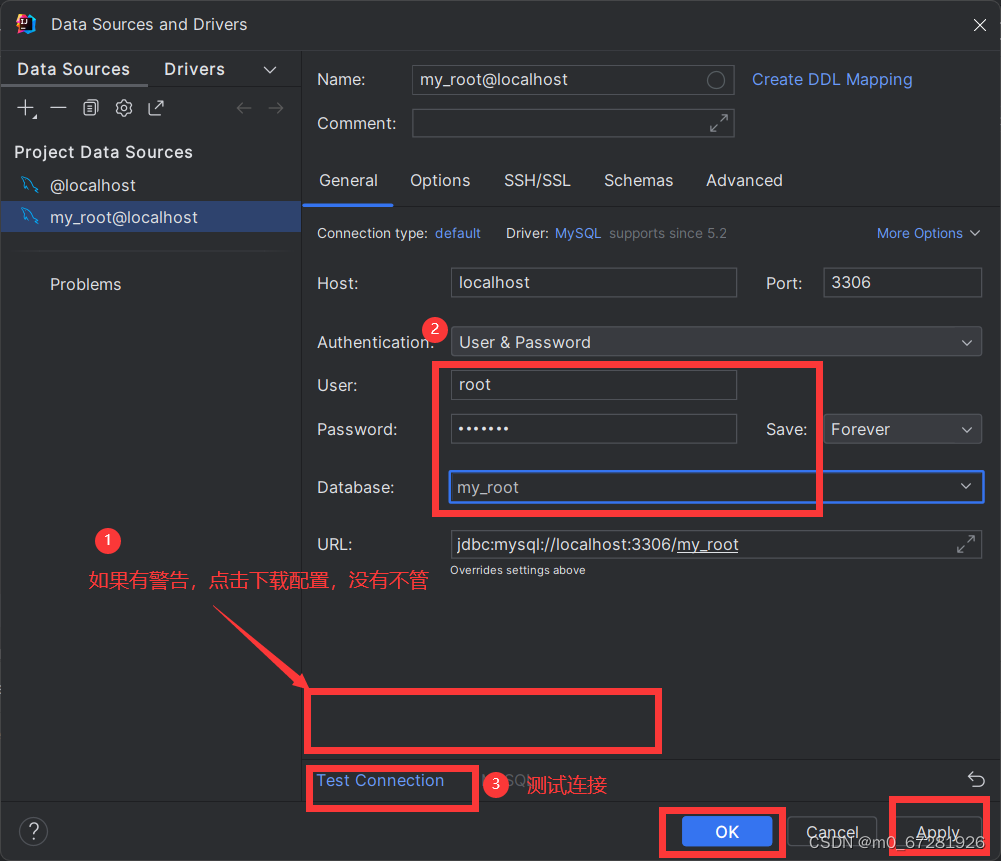Add a new data source

point(25,107)
